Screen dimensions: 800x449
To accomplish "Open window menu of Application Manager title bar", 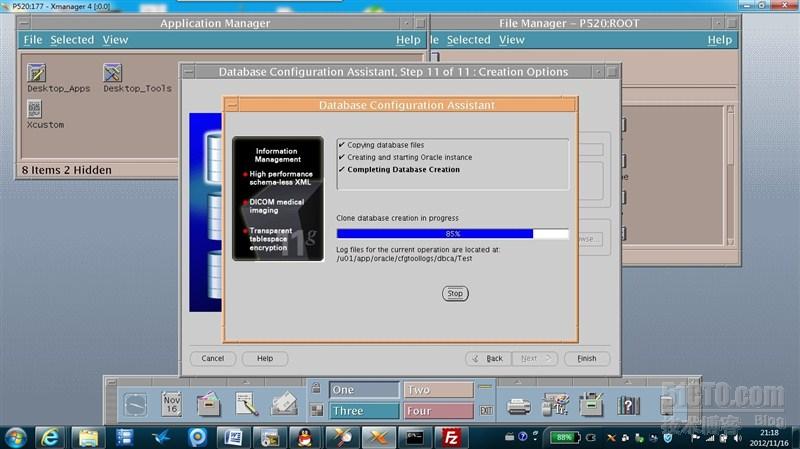I will click(24, 23).
